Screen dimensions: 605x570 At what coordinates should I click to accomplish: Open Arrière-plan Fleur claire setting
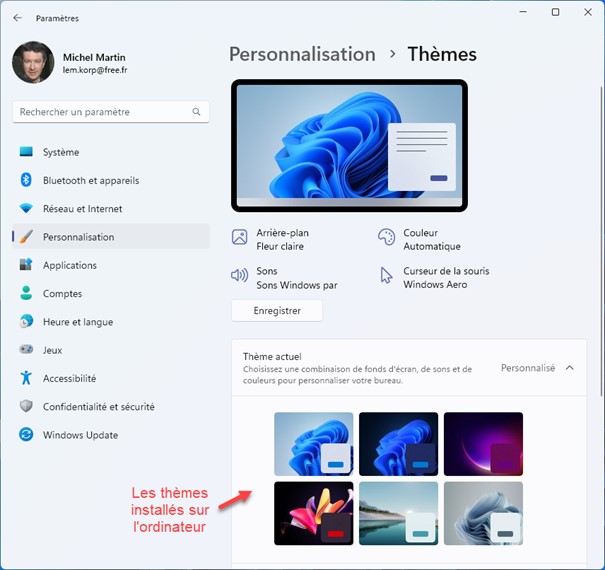281,239
